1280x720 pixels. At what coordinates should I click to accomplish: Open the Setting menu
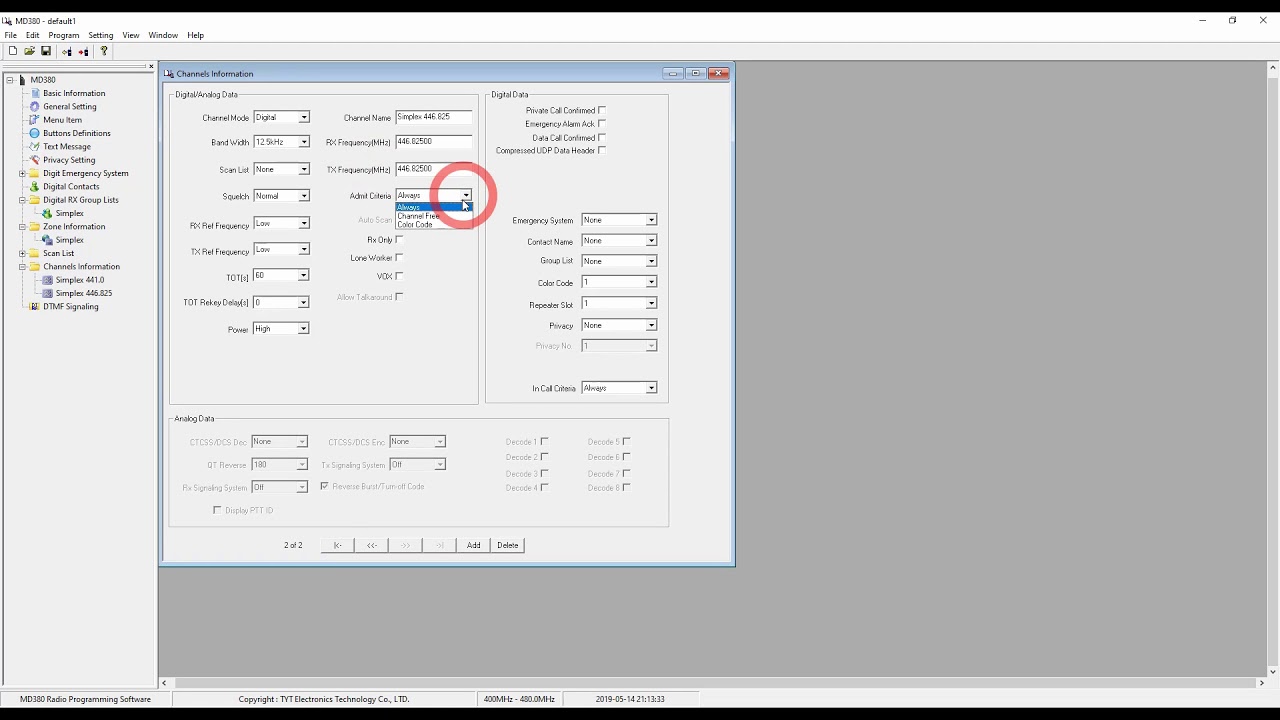101,35
